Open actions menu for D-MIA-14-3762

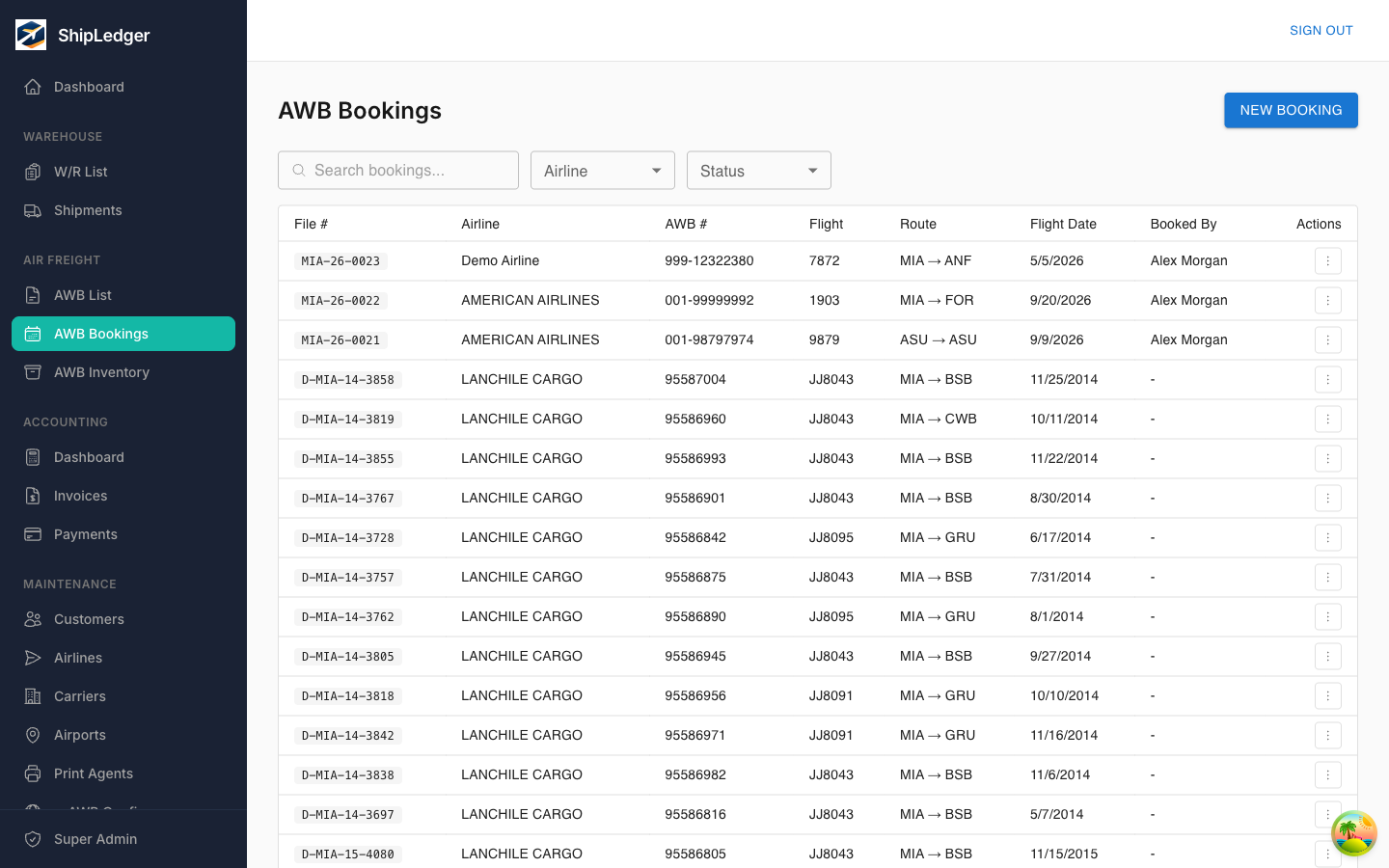pos(1328,617)
